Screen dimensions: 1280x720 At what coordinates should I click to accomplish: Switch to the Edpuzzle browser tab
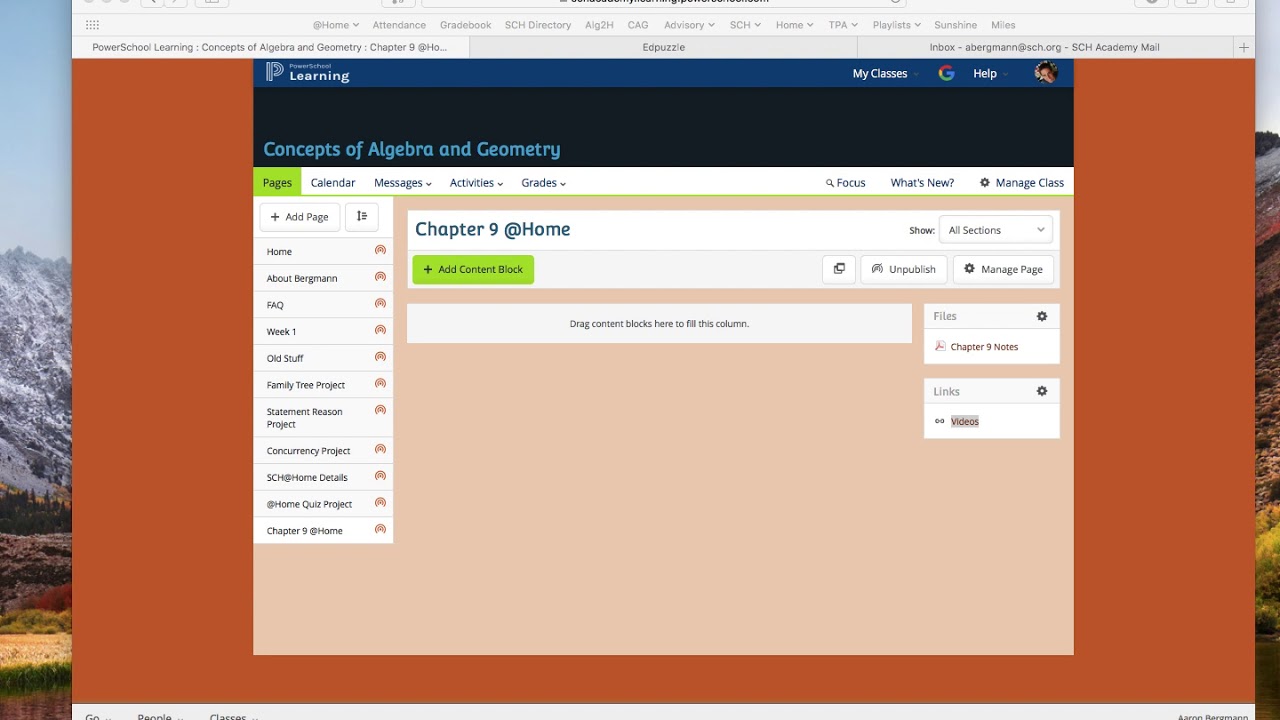[x=663, y=47]
